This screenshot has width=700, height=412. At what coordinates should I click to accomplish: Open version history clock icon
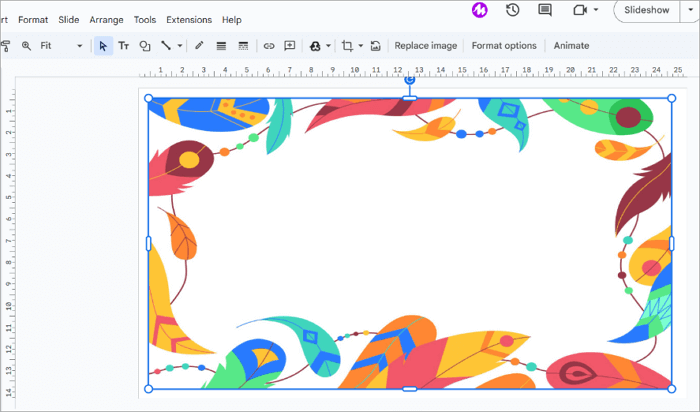tap(512, 10)
